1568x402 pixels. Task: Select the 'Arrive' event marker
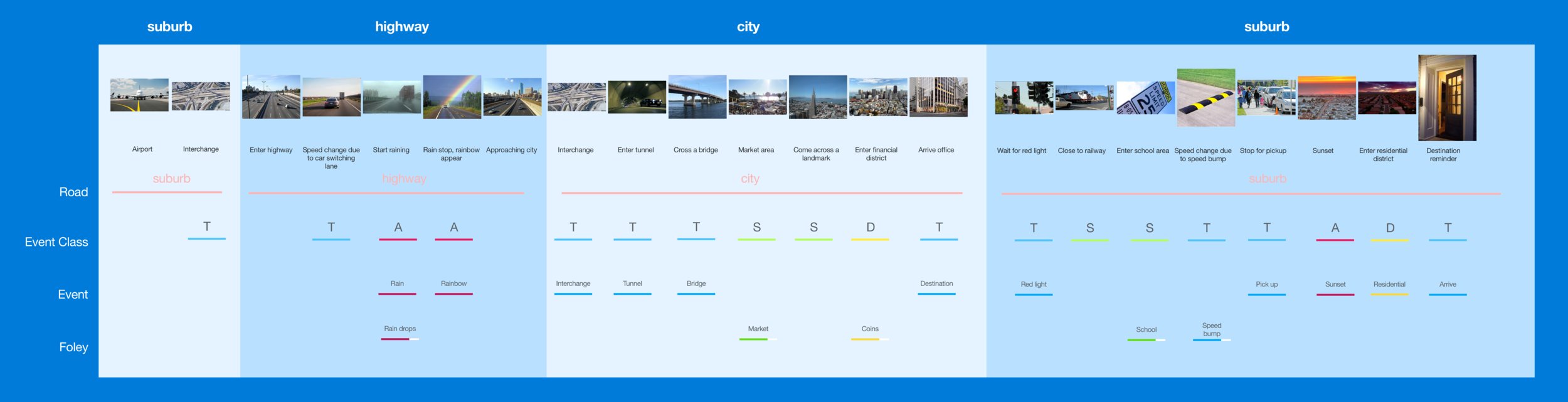pos(1448,287)
